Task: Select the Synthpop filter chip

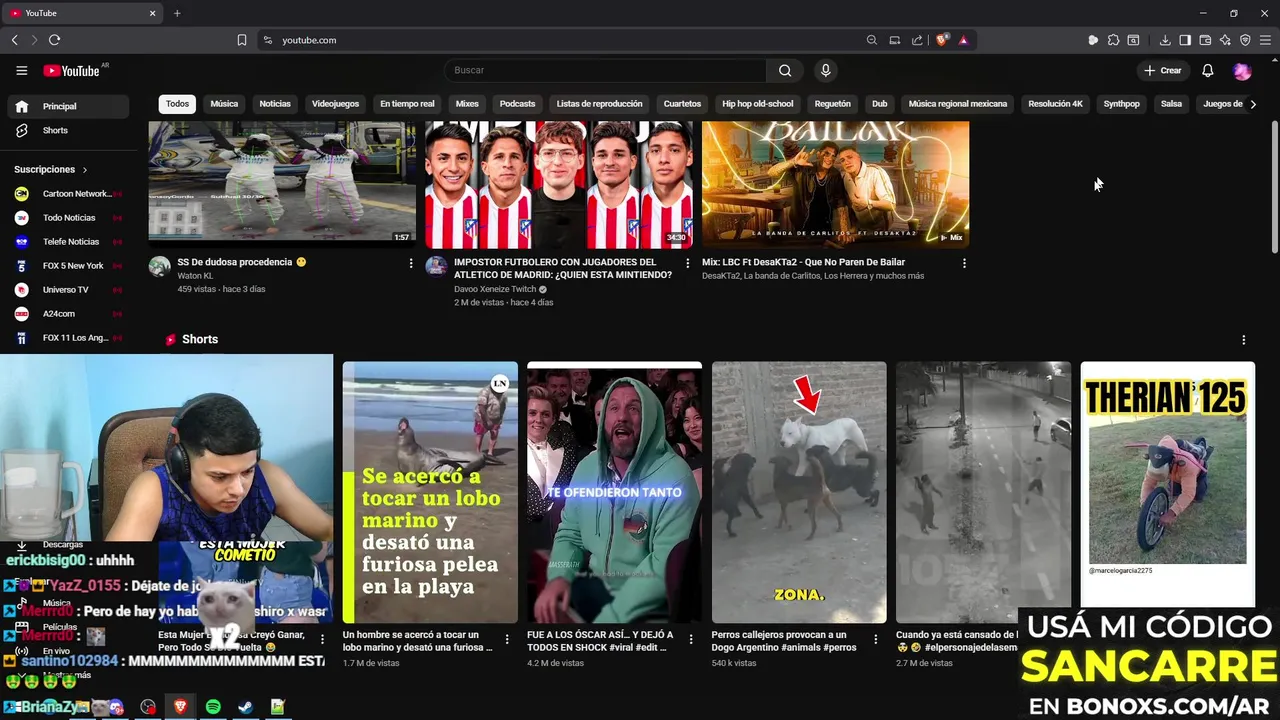Action: (x=1121, y=104)
